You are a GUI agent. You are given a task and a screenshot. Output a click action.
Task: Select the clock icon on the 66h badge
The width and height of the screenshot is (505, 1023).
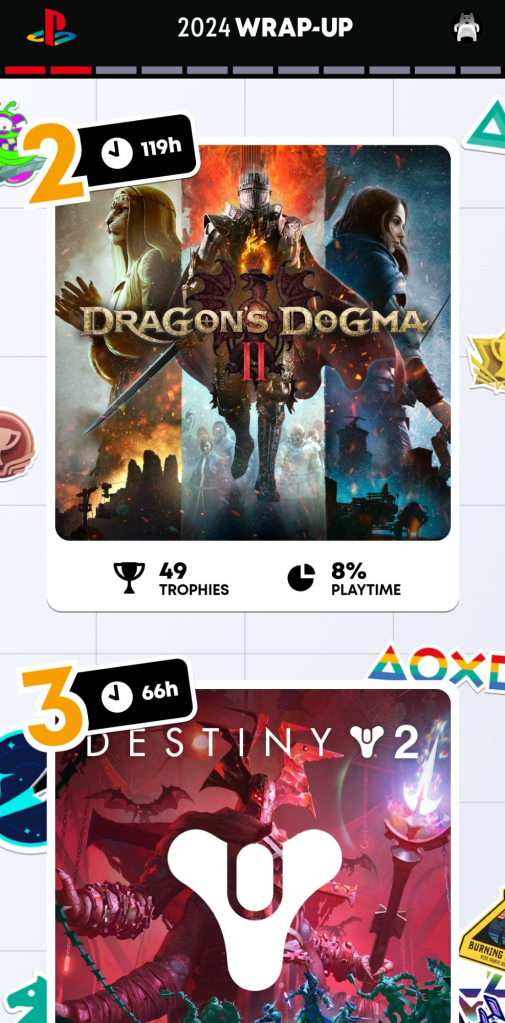(x=117, y=696)
